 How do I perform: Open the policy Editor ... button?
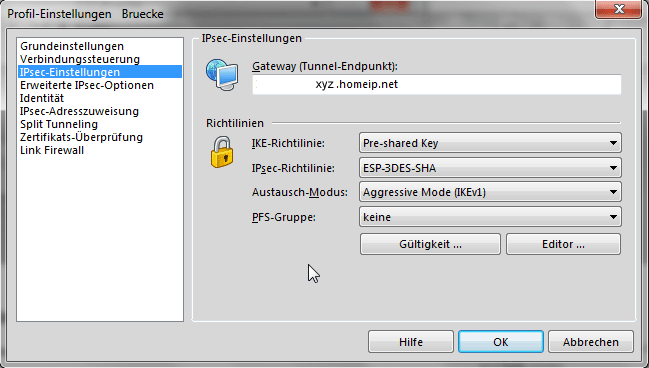pyautogui.click(x=563, y=244)
